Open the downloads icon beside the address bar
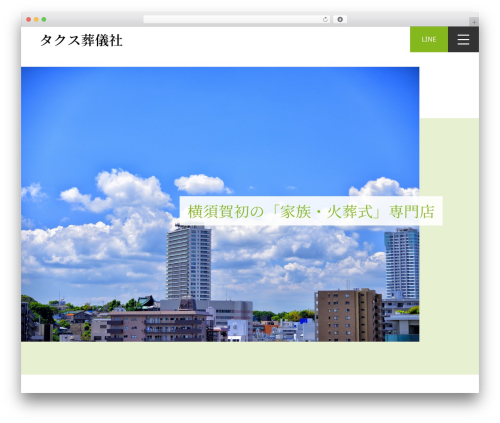The image size is (500, 423). click(x=340, y=20)
